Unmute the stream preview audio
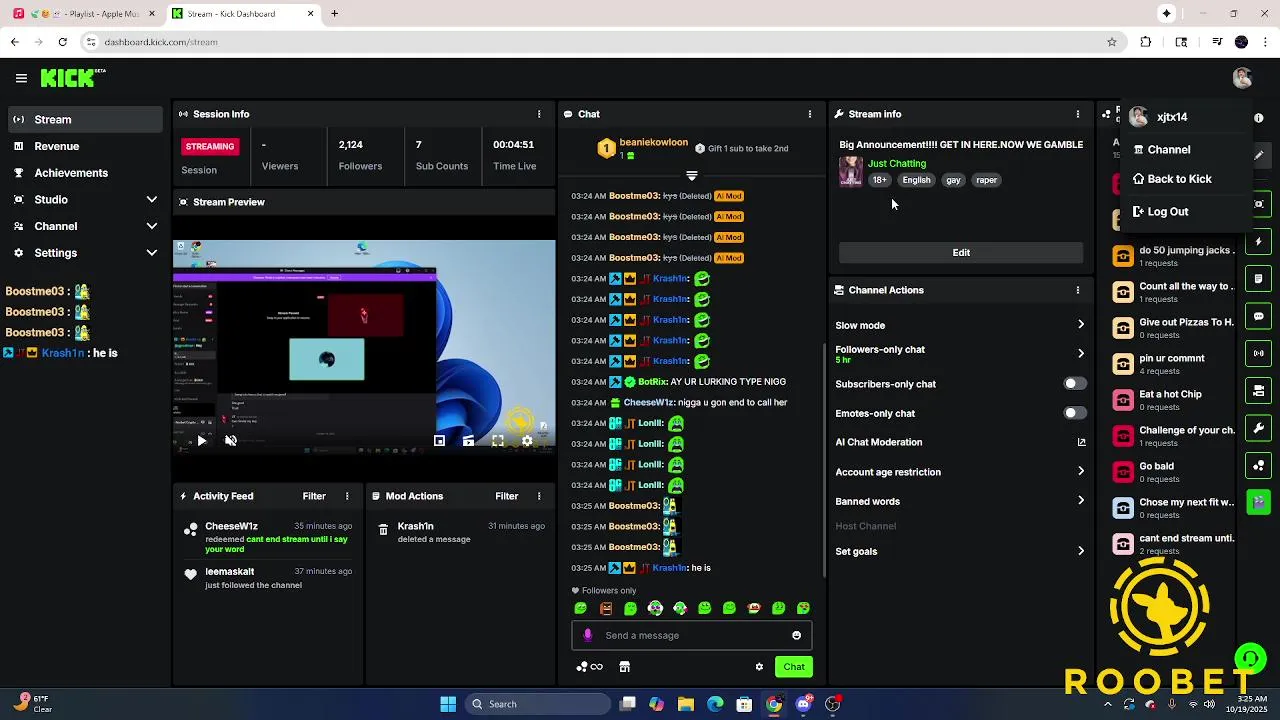 (x=231, y=440)
